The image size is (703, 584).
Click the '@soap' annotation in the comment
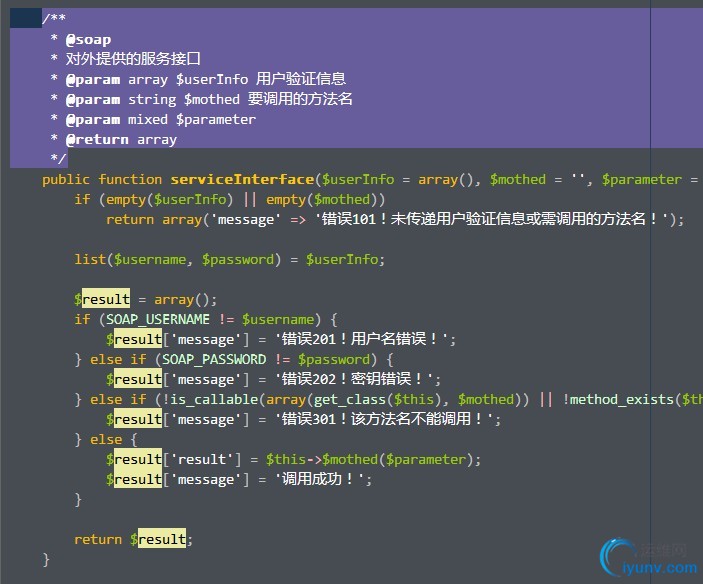pyautogui.click(x=88, y=40)
